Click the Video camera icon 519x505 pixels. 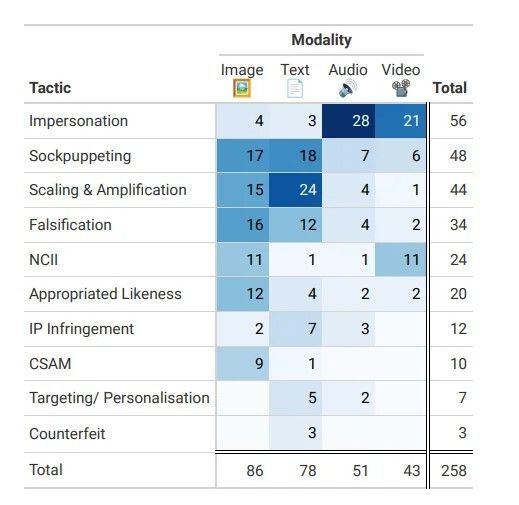401,88
